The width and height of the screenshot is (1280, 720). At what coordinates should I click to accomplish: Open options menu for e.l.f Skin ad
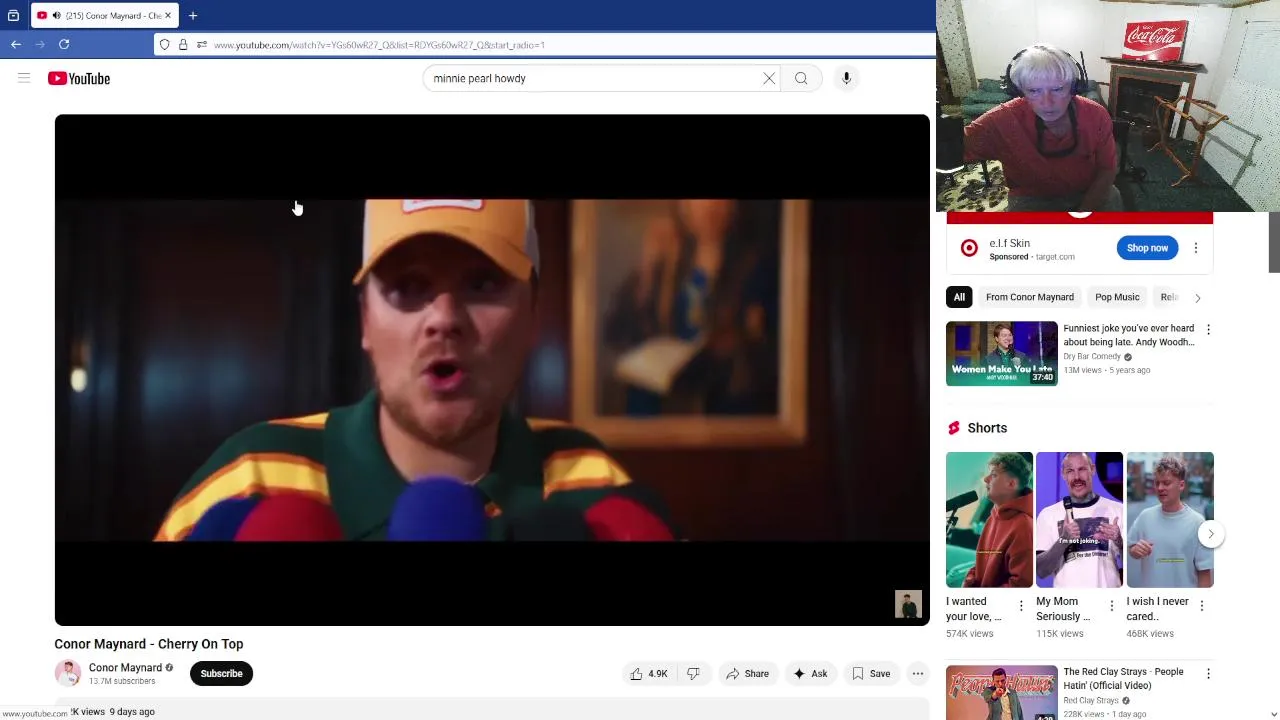(1195, 248)
